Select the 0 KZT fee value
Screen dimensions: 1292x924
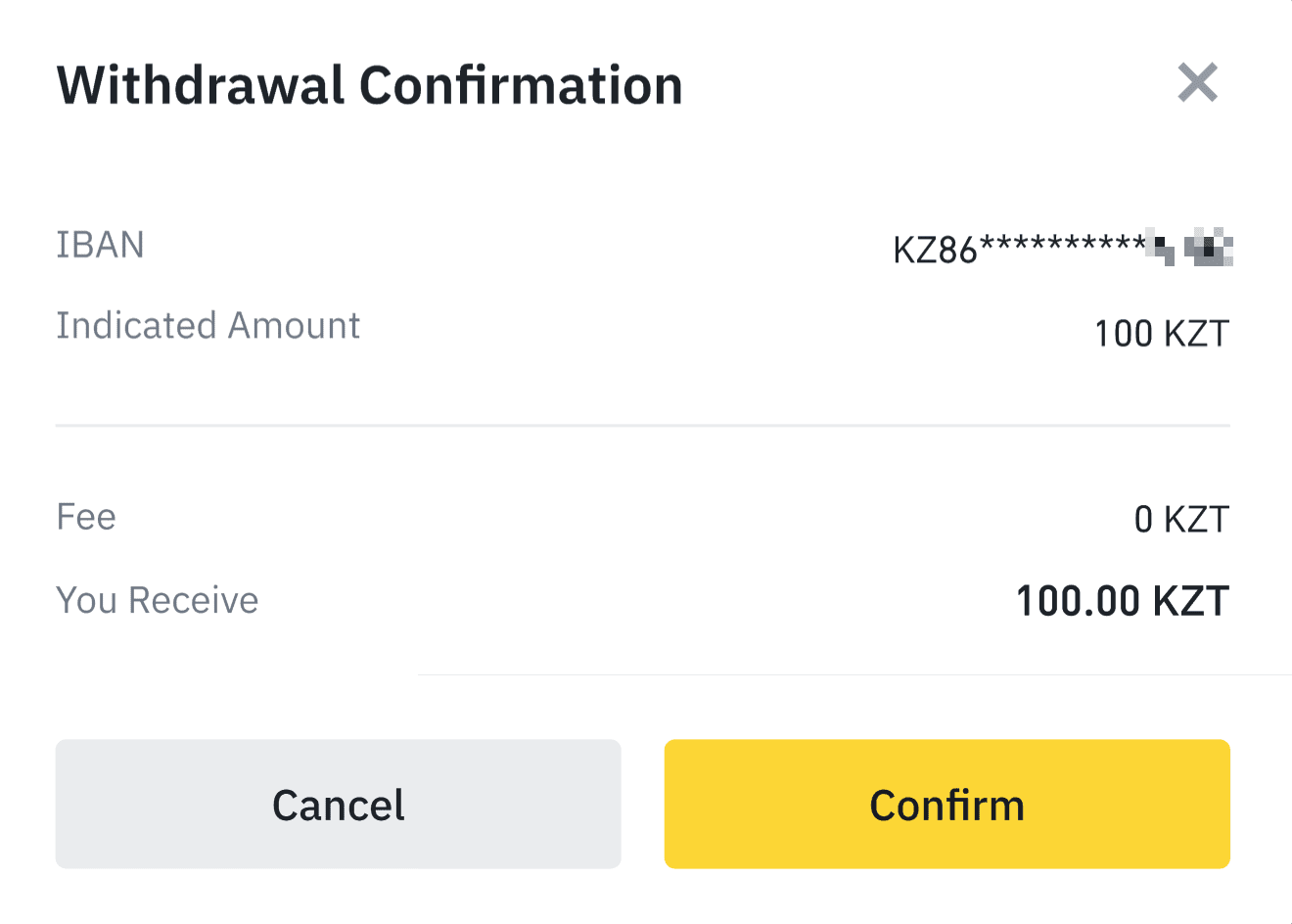tap(1180, 520)
